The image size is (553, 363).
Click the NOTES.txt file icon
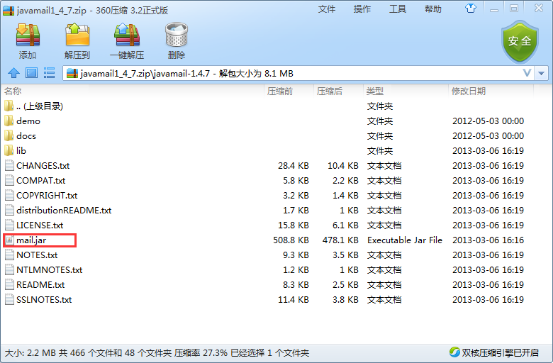click(10, 255)
